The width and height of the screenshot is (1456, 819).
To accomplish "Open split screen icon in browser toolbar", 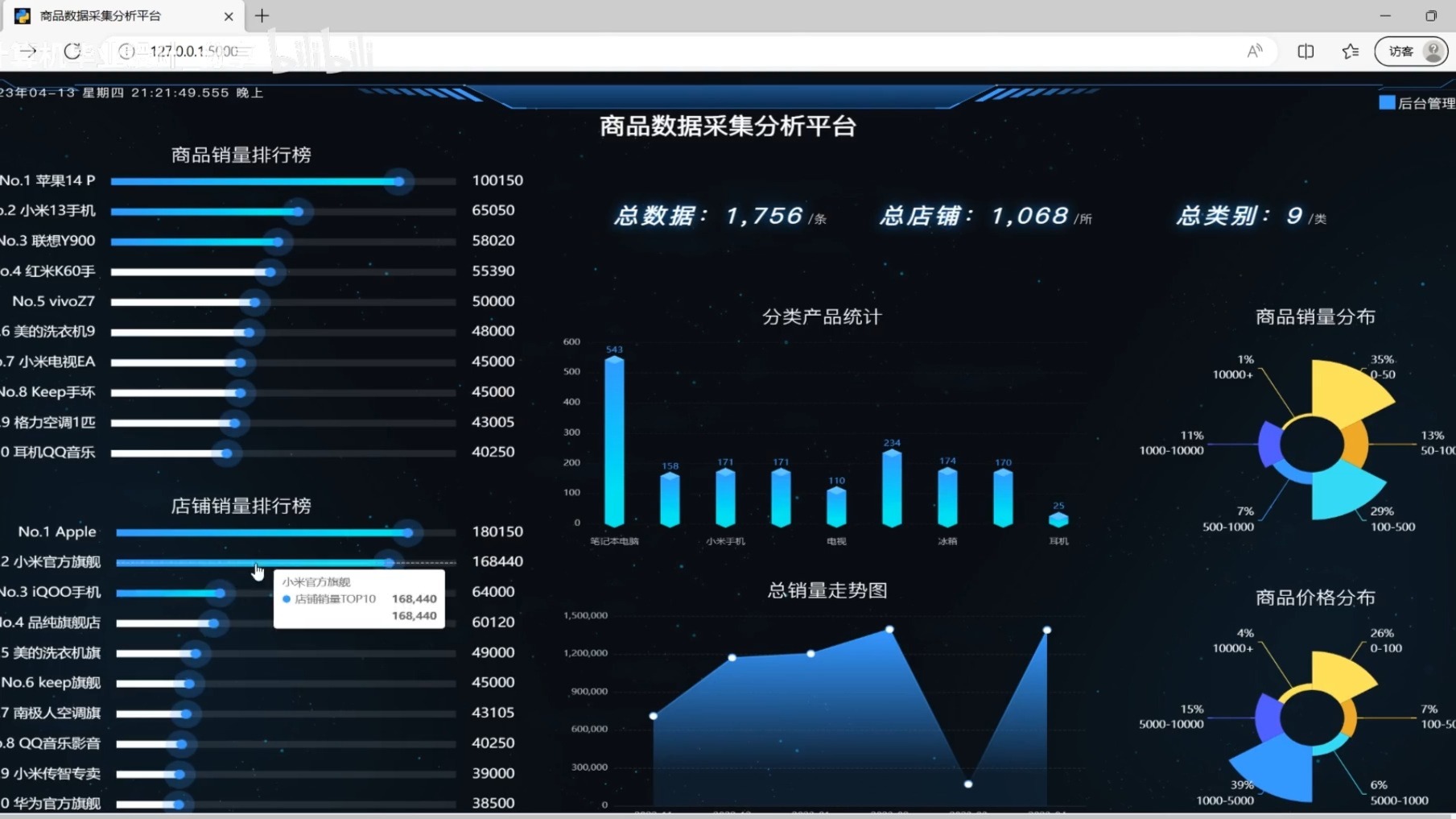I will coord(1305,52).
